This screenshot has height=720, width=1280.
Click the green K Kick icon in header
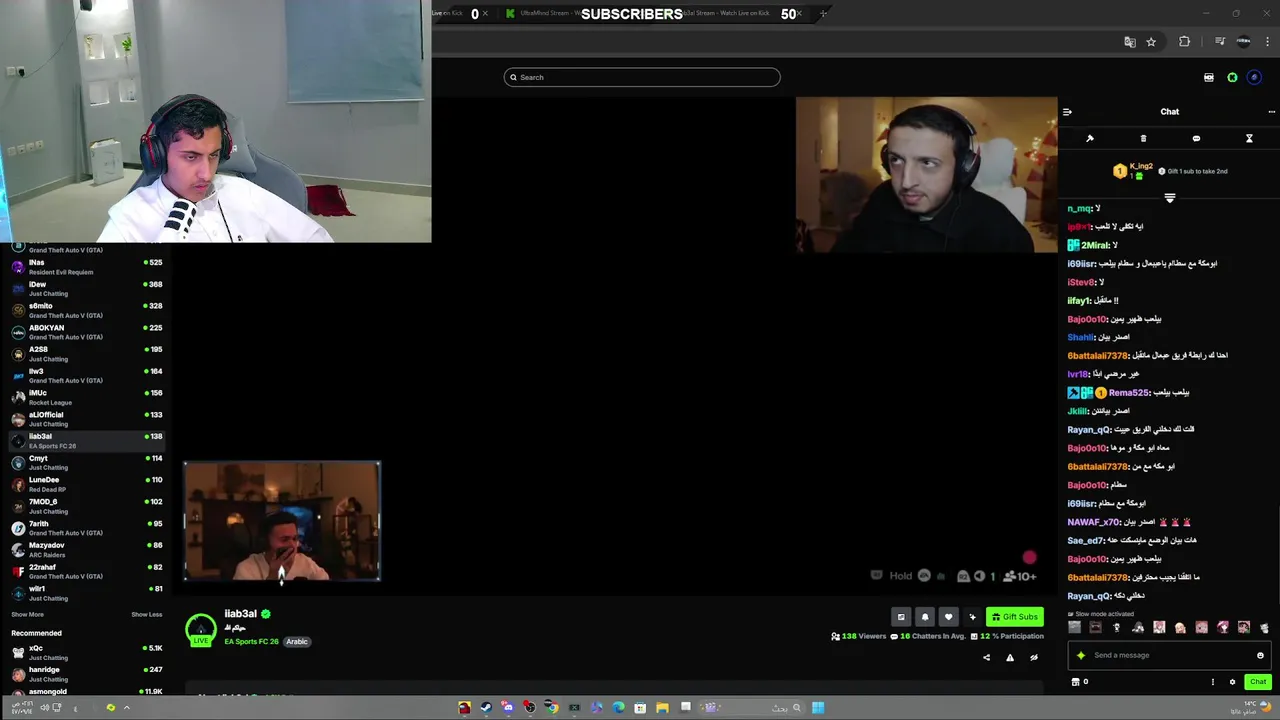[x=1232, y=77]
